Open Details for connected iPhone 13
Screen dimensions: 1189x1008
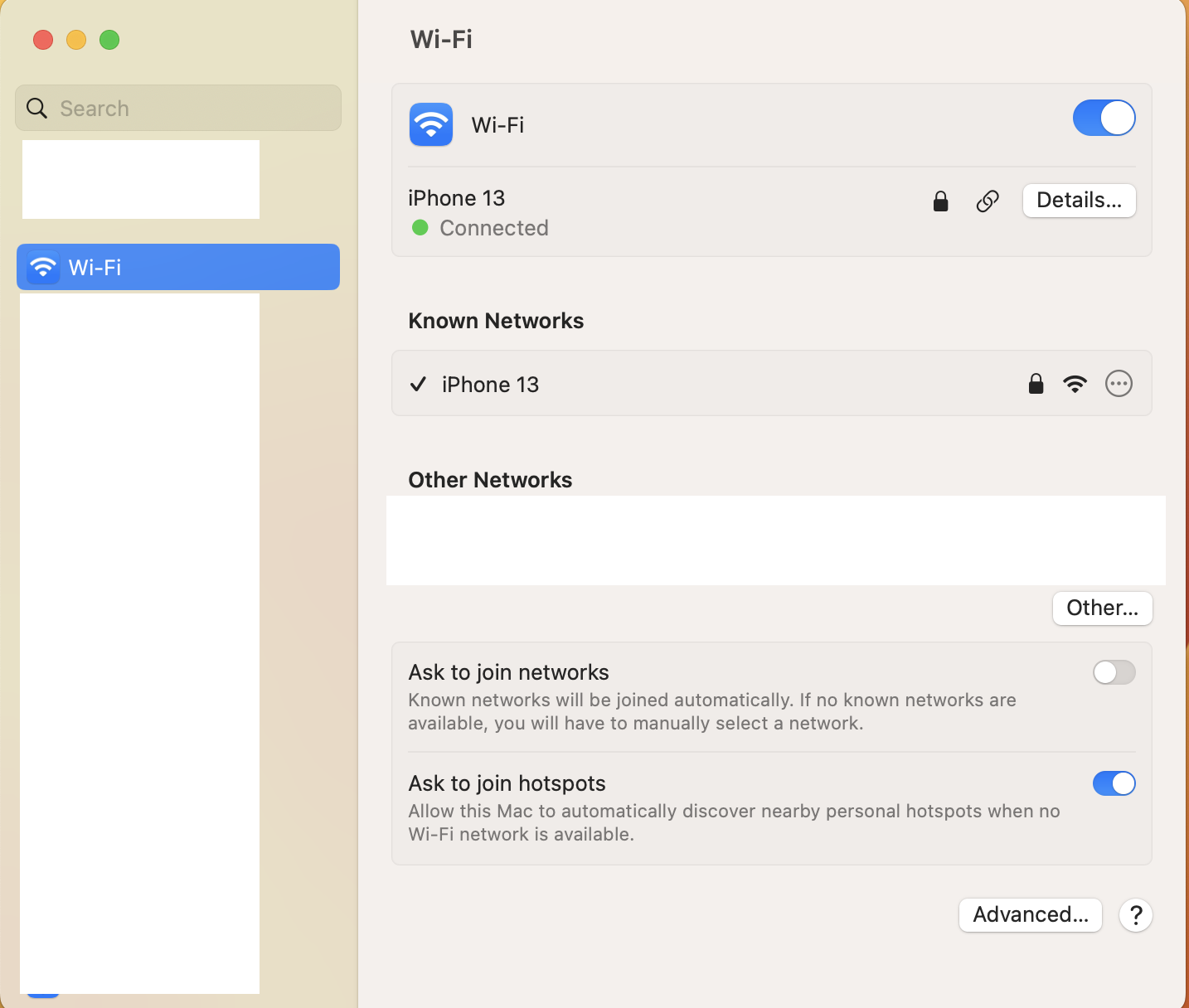click(x=1079, y=201)
